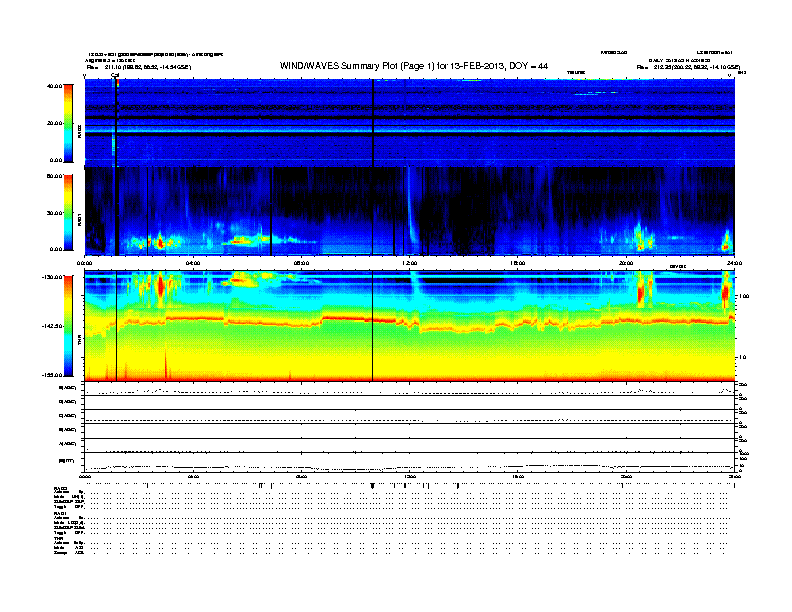Screen dimensions: 792x612
Task: Click the 00:00 time tick under RAD1
Action: pyautogui.click(x=84, y=263)
